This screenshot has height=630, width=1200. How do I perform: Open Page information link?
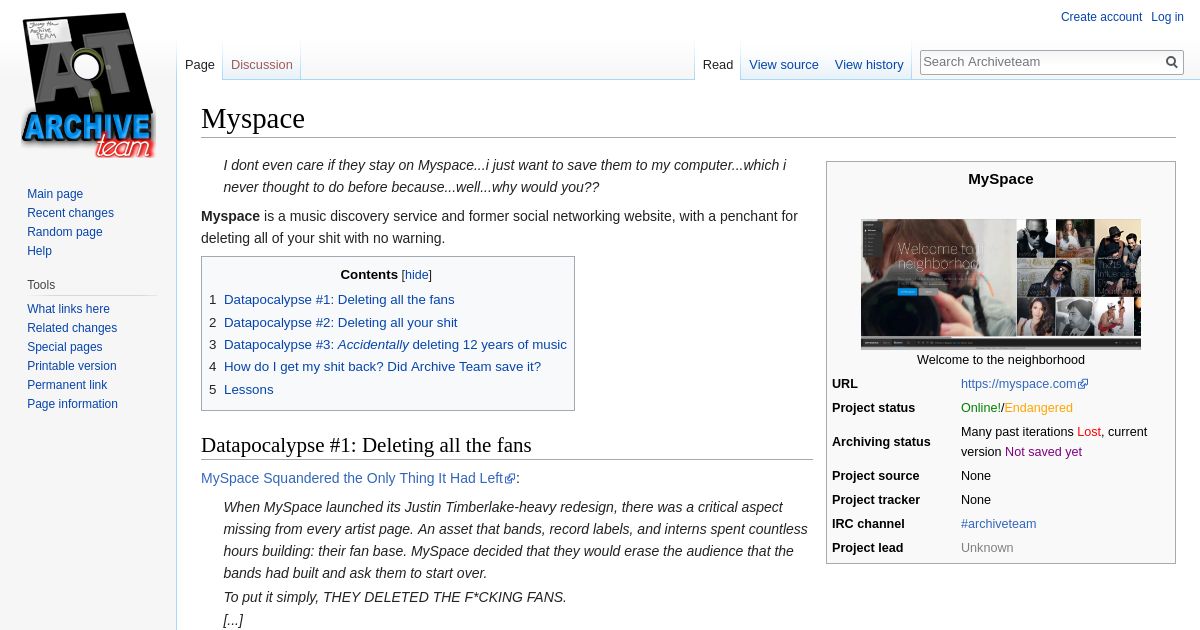pos(72,404)
